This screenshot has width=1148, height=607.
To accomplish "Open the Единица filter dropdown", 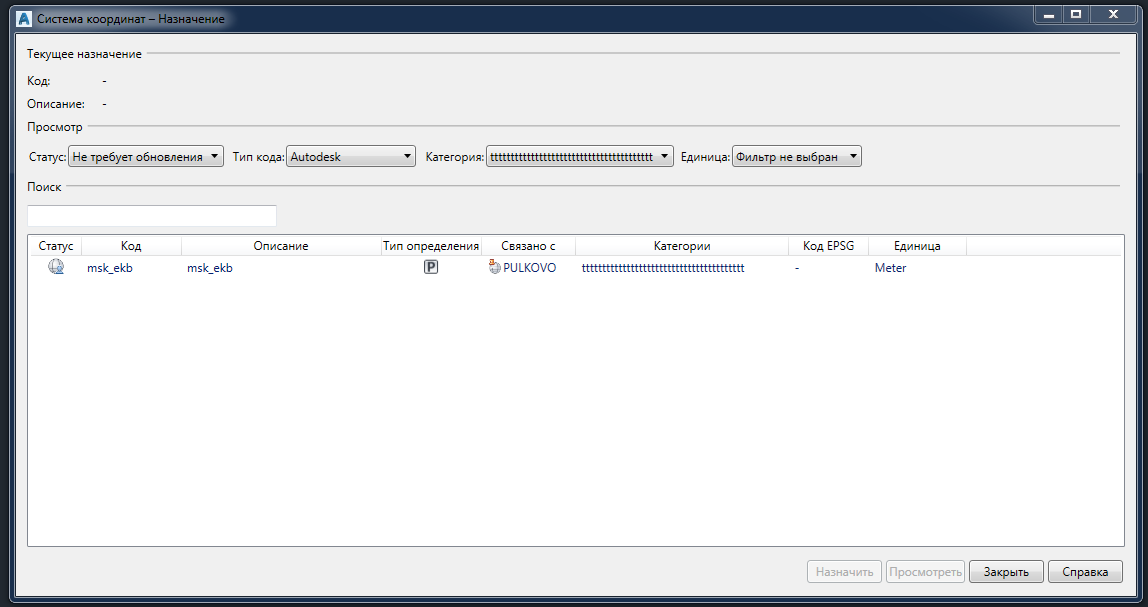I will point(797,157).
